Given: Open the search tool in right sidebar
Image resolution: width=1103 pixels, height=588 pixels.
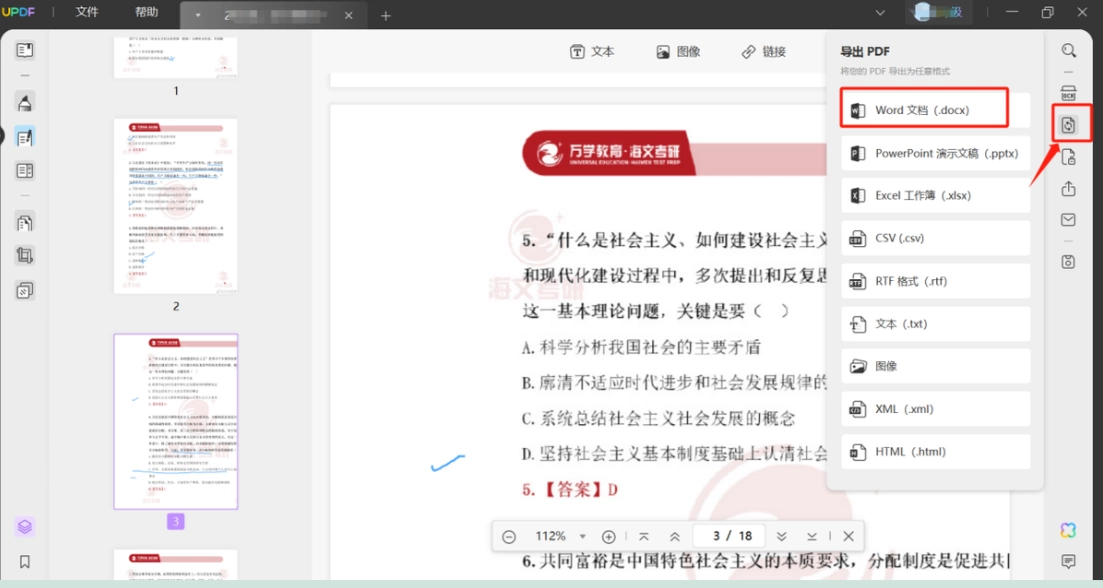Looking at the screenshot, I should click(x=1069, y=51).
